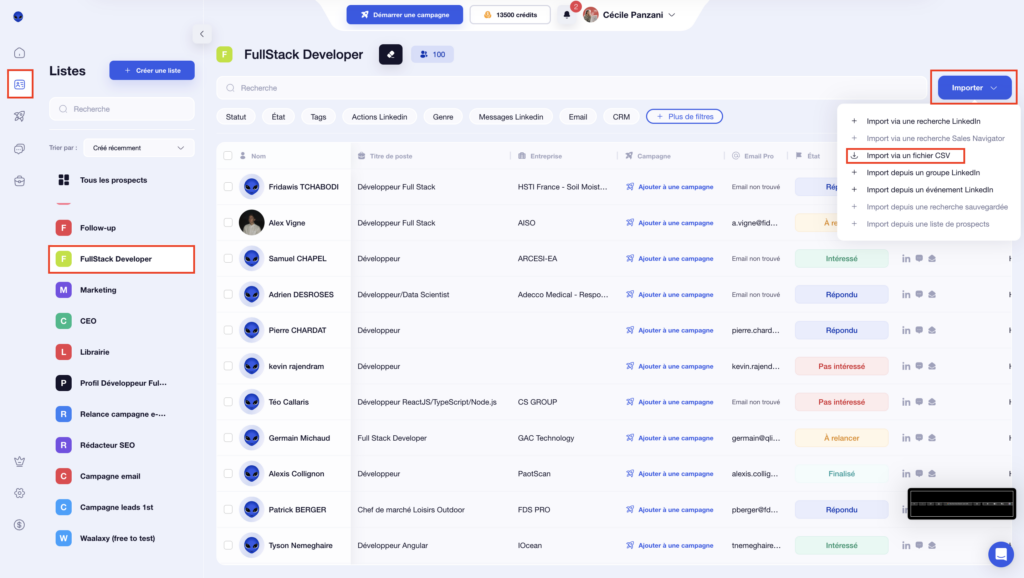Screen dimensions: 1024x578
Task: Open the crown subscription sidebar icon
Action: tap(20, 462)
